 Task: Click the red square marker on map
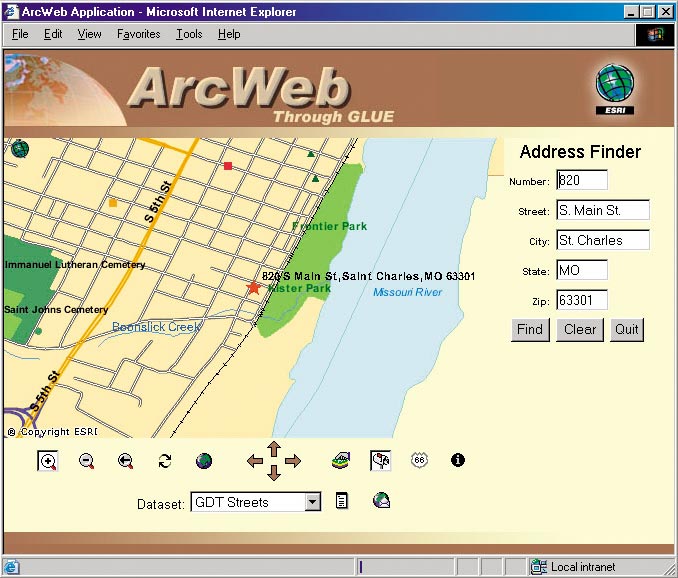click(228, 166)
